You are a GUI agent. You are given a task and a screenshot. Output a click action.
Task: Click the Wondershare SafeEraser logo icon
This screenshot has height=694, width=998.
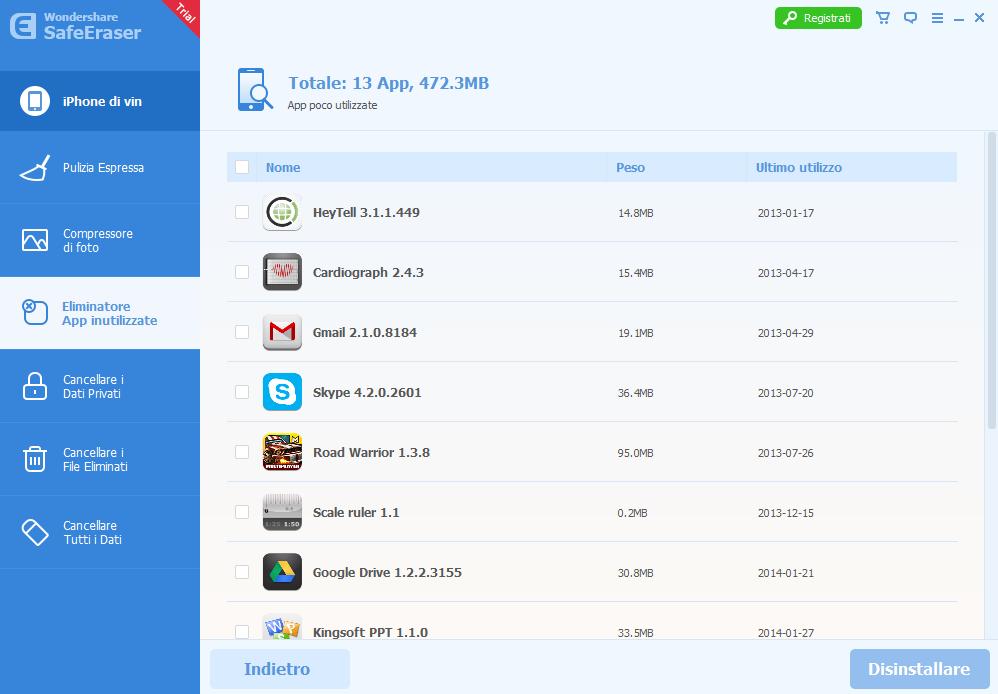coord(23,26)
